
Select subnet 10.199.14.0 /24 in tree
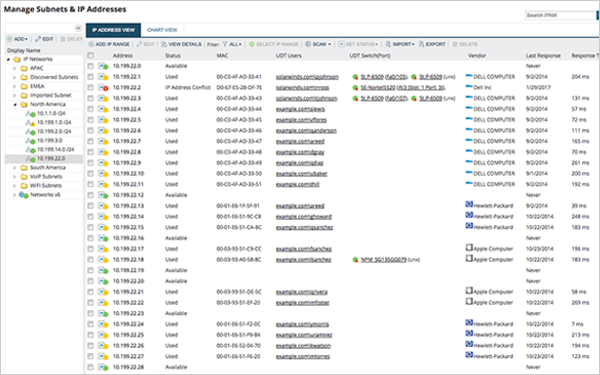point(55,150)
